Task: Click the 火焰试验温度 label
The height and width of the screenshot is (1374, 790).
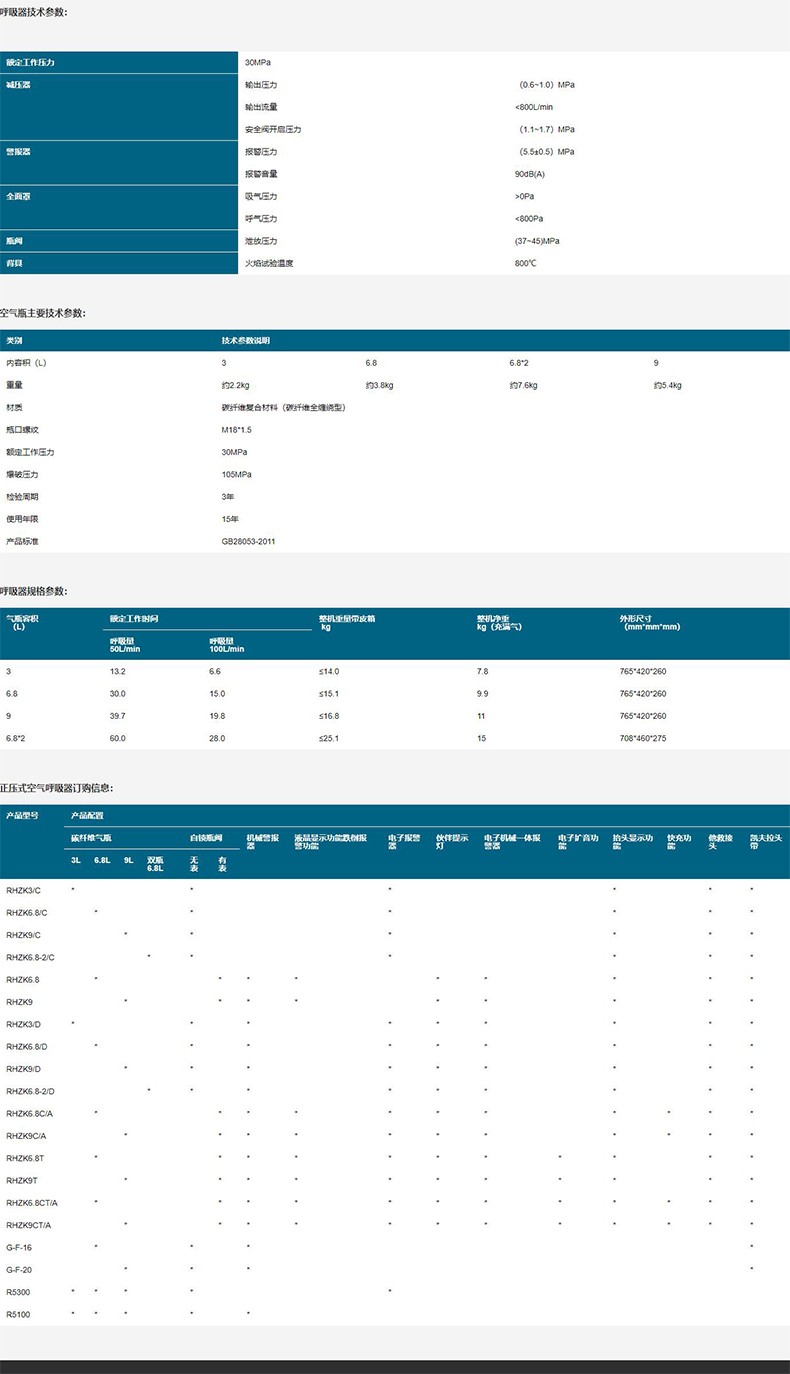Action: (x=269, y=264)
